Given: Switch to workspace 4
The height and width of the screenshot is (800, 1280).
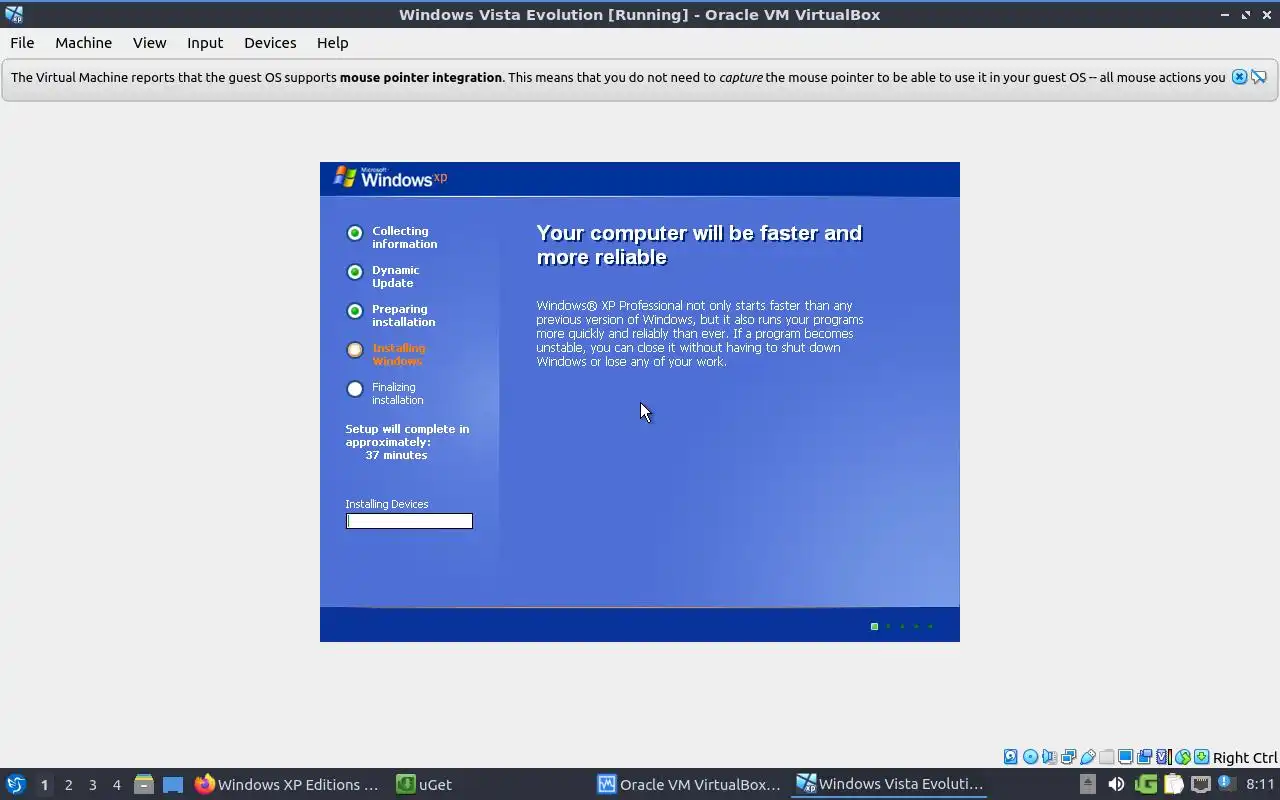Looking at the screenshot, I should point(116,785).
